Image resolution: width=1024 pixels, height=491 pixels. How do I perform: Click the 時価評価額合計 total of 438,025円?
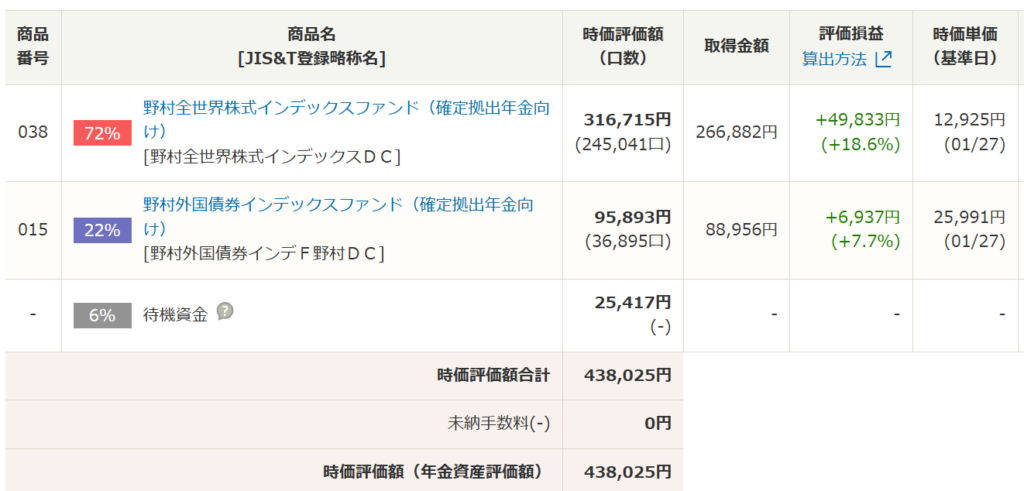click(627, 376)
